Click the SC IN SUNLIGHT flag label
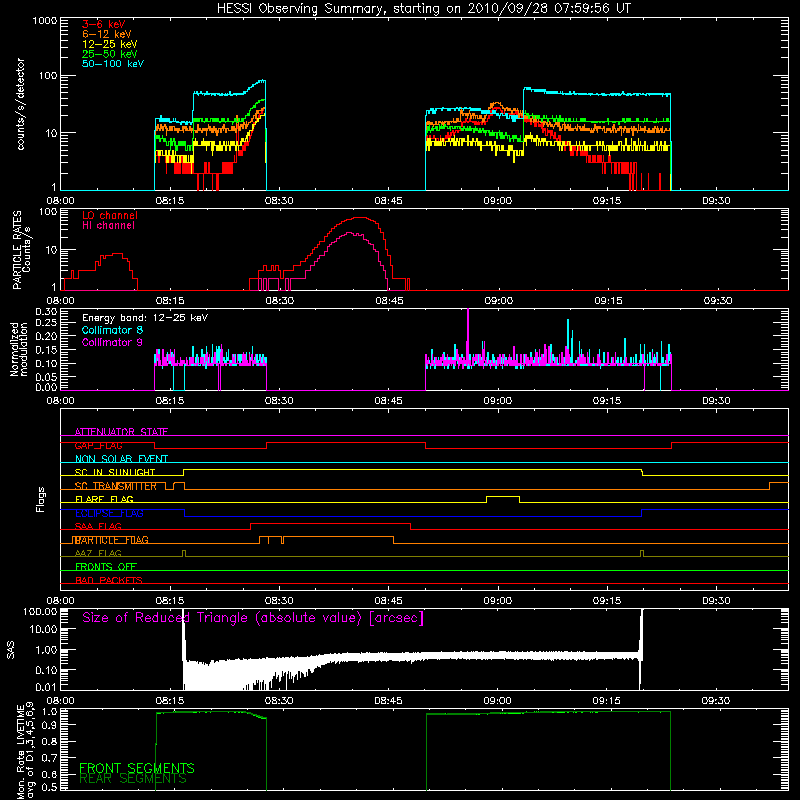Screen dimensions: 800x800 [115, 472]
